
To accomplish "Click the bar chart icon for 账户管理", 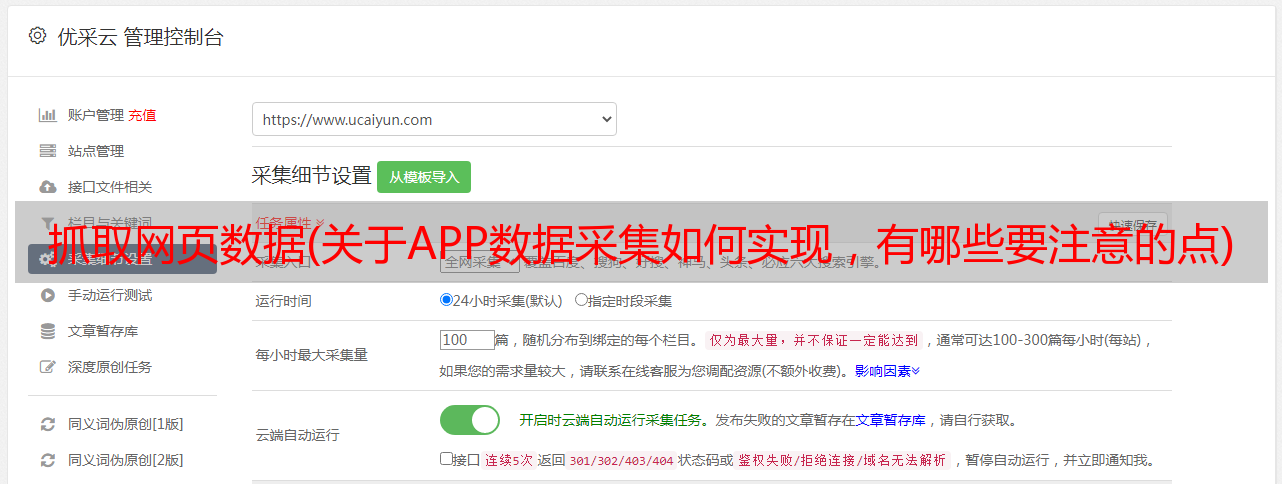I will point(47,115).
